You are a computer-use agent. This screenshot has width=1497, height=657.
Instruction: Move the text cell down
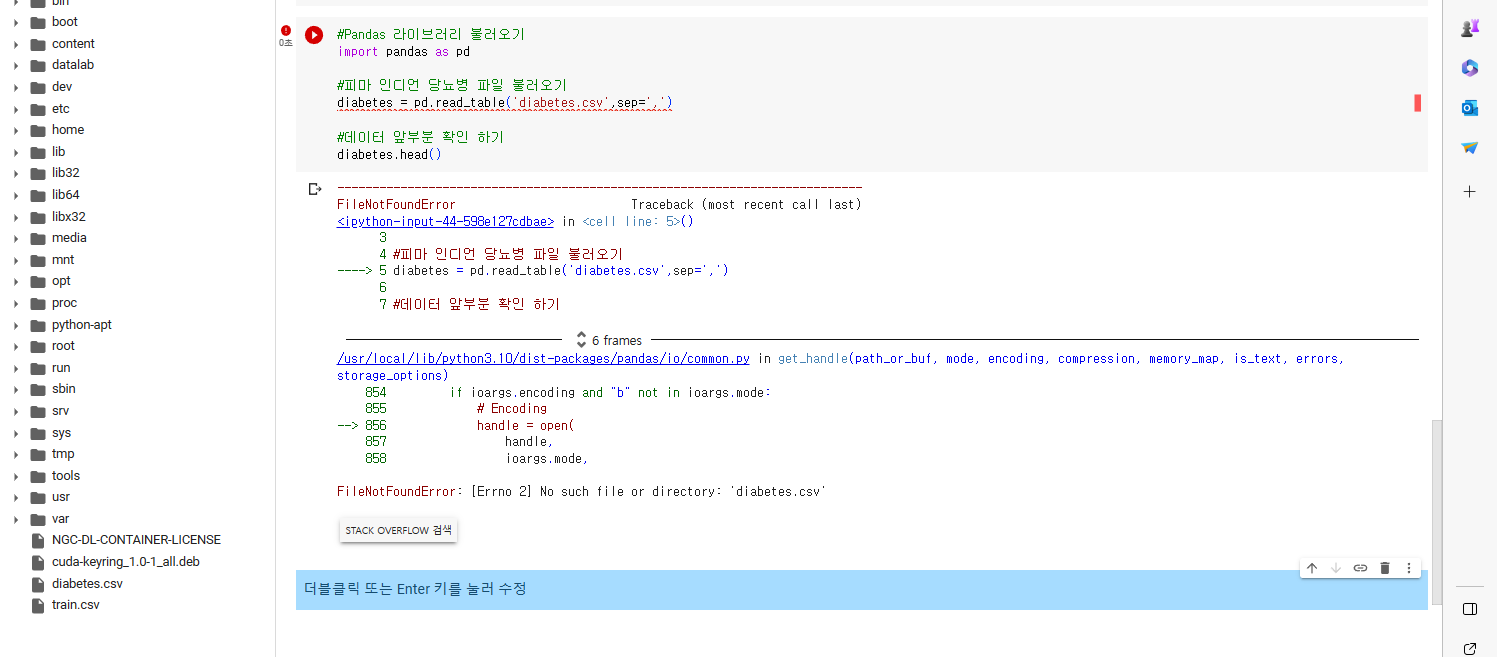click(x=1336, y=568)
